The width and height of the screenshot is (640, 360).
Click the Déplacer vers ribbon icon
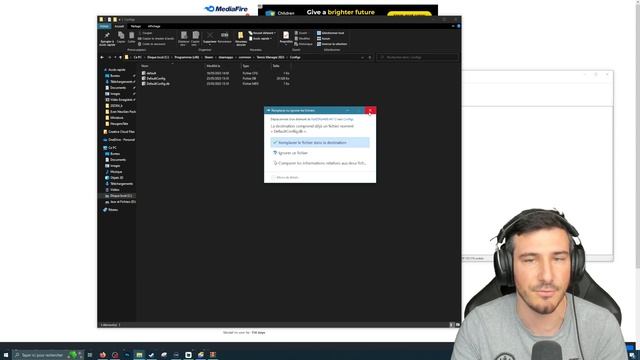pos(184,38)
